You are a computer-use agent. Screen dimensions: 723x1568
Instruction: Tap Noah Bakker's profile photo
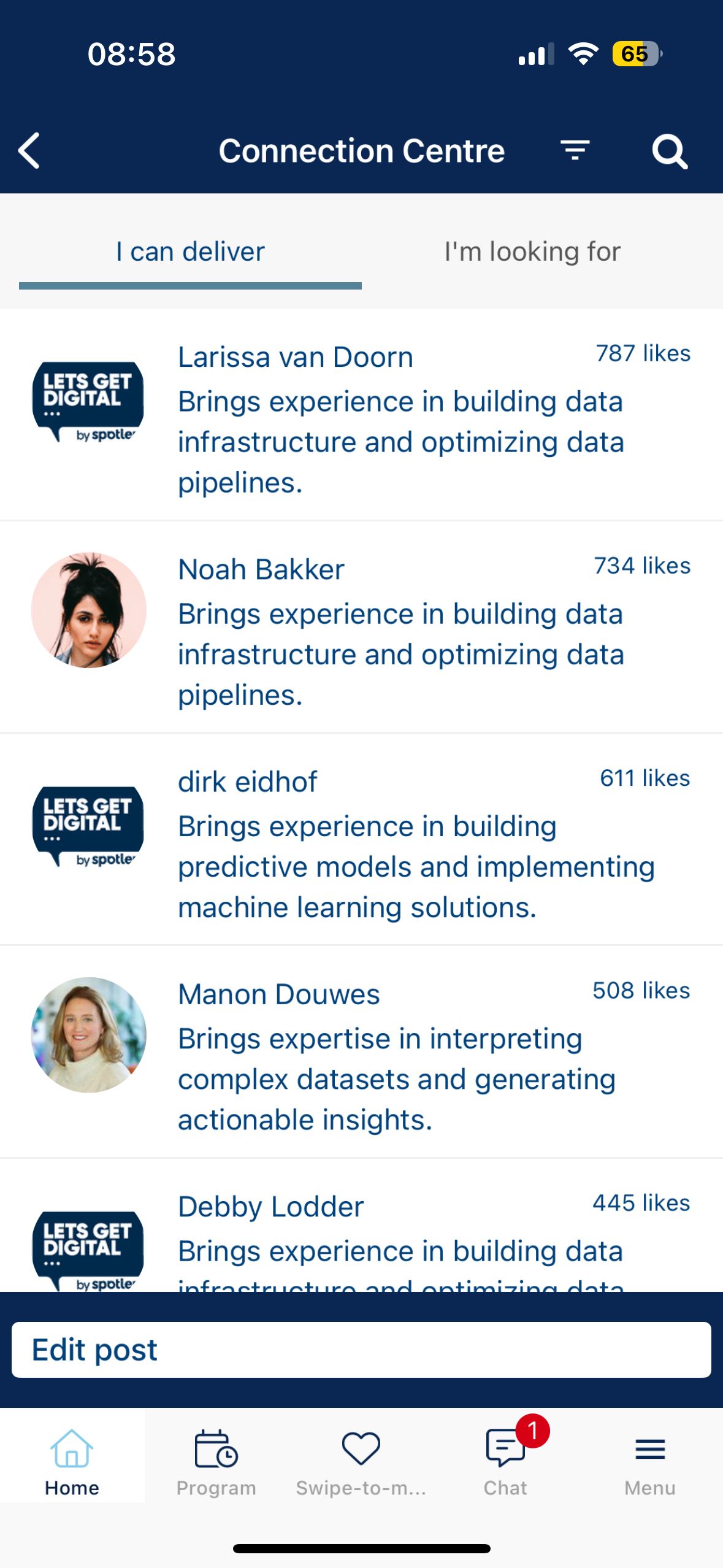click(89, 610)
